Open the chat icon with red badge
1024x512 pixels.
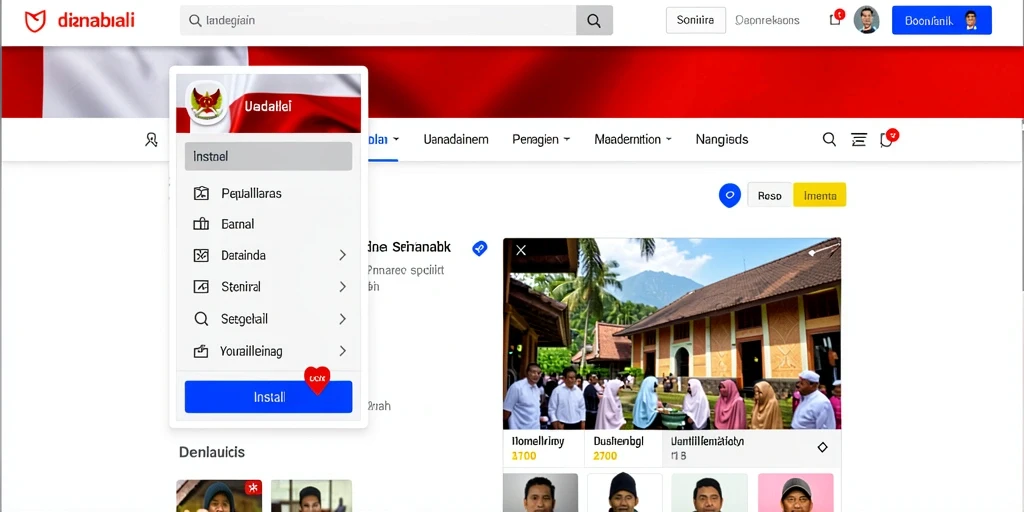pyautogui.click(x=888, y=138)
